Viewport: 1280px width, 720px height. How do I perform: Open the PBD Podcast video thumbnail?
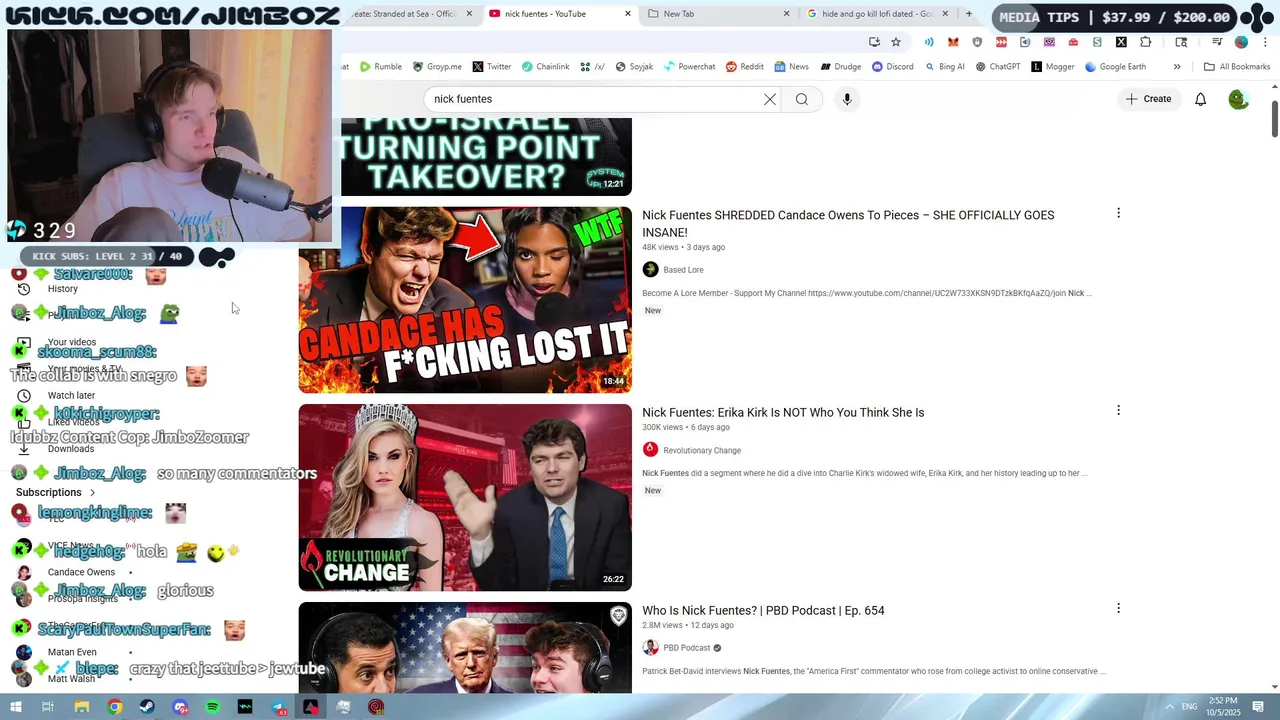pyautogui.click(x=465, y=647)
